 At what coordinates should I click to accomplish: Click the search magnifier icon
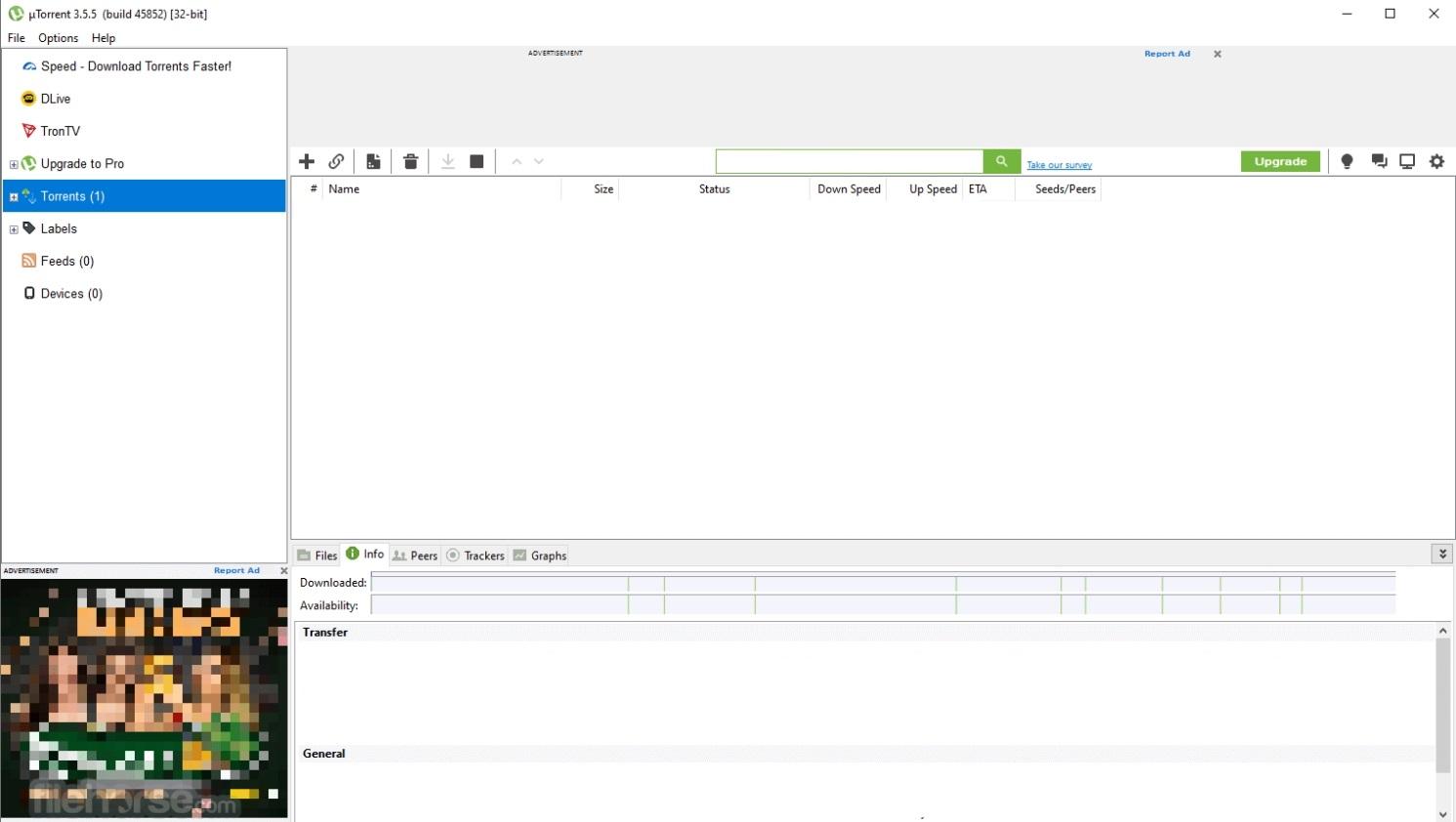pos(1001,161)
